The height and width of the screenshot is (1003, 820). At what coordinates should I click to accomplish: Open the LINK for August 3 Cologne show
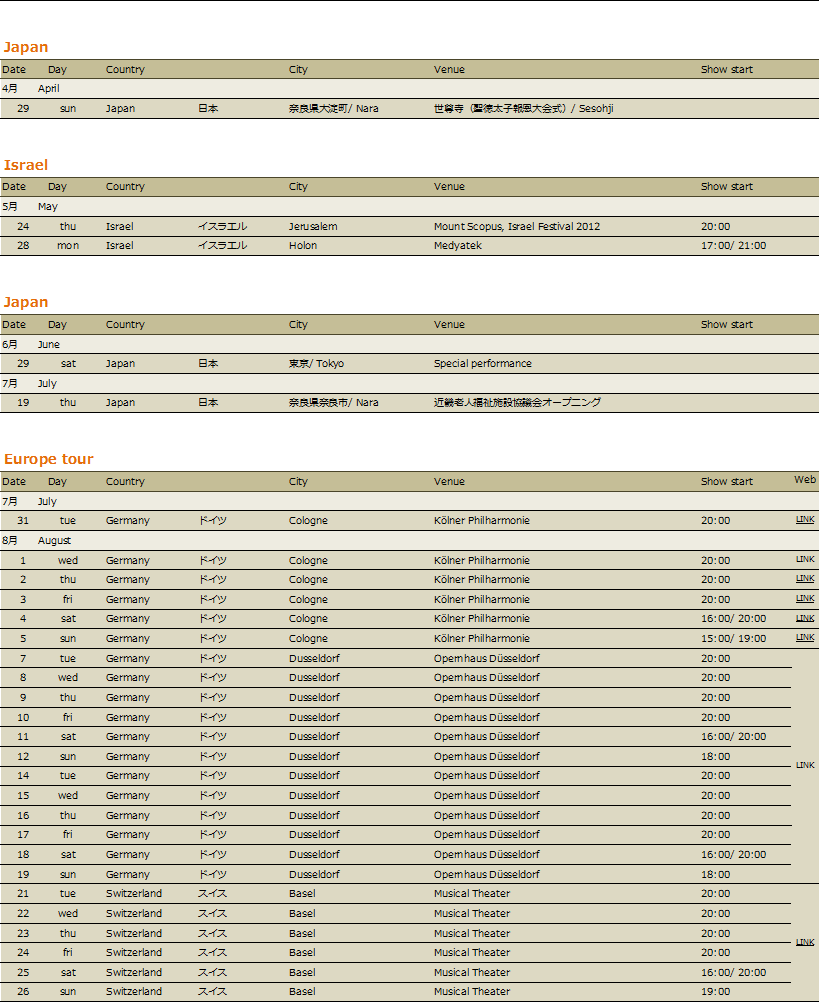click(x=805, y=599)
